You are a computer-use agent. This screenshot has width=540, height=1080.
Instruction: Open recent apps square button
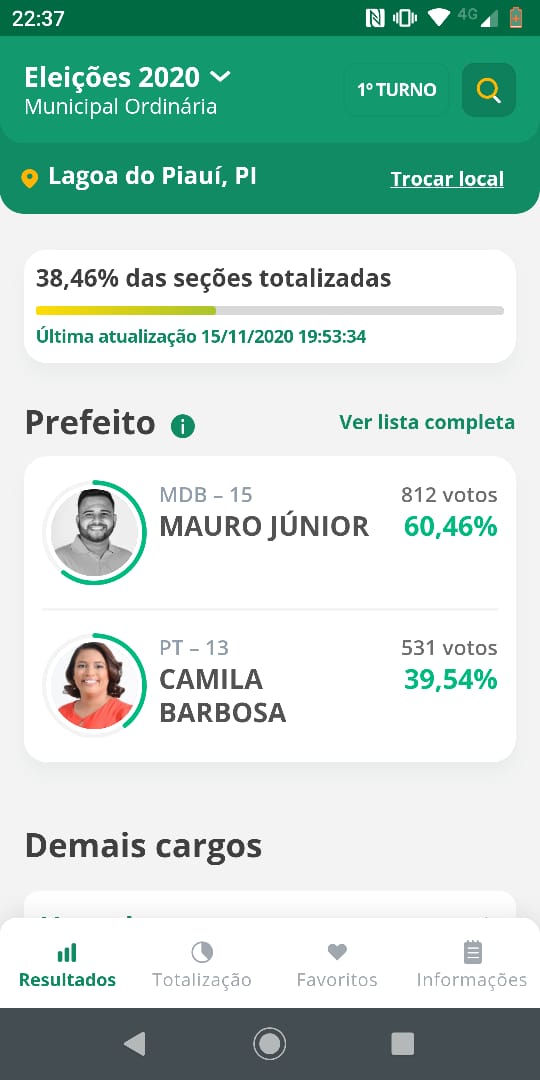coord(403,1044)
